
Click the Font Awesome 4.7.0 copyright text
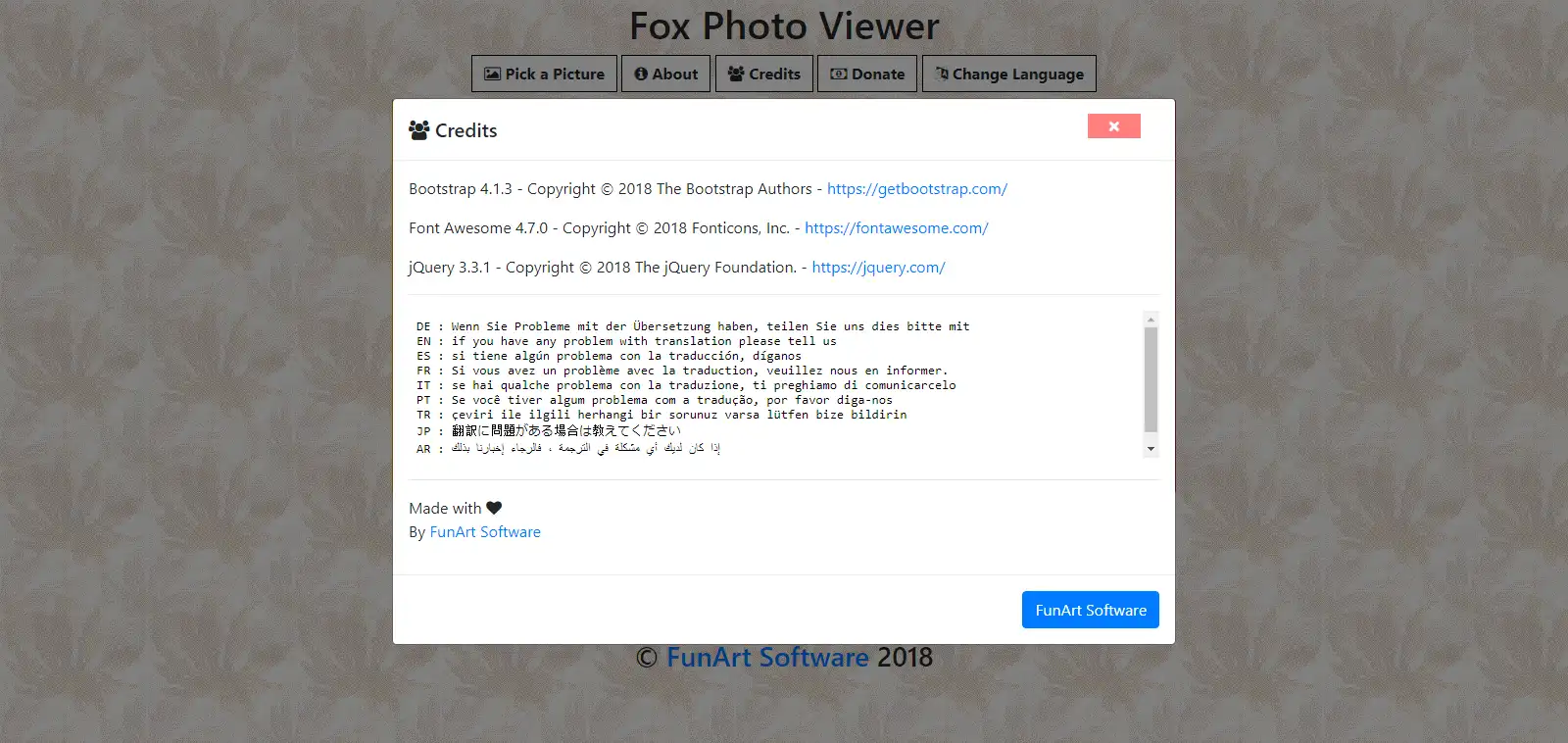click(x=599, y=228)
